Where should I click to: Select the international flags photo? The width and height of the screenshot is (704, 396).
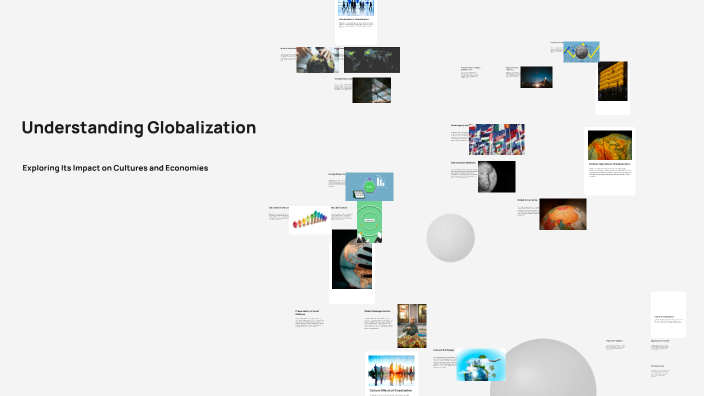click(497, 139)
